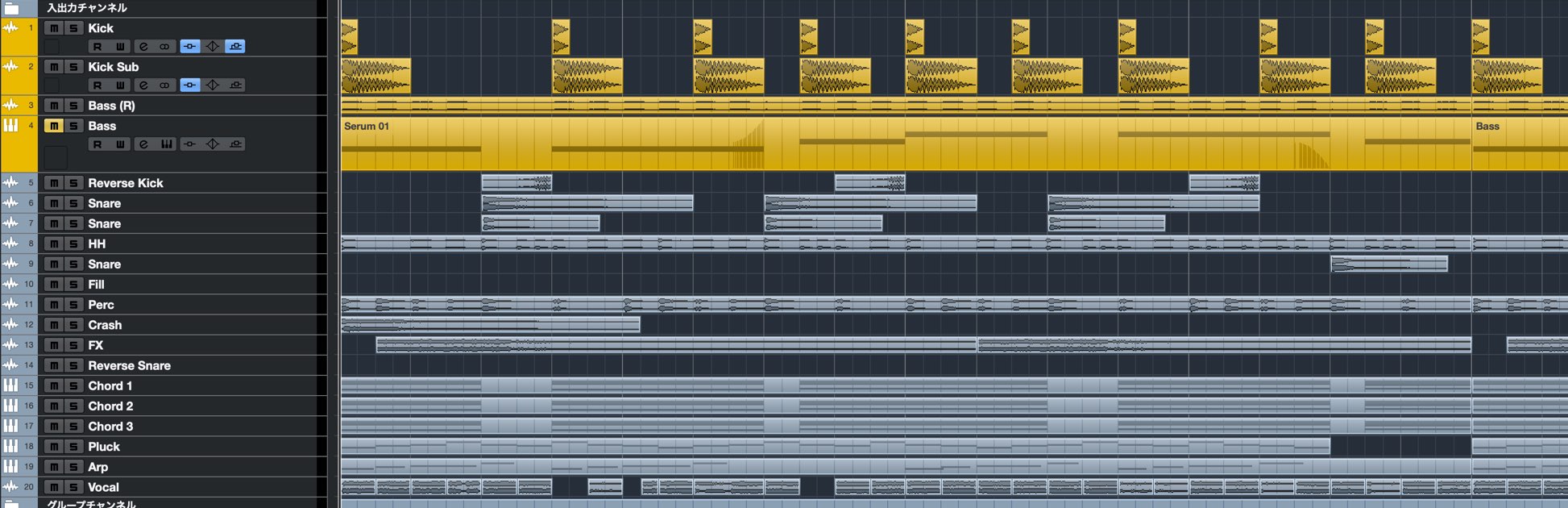Image resolution: width=1568 pixels, height=508 pixels.
Task: Enable write automation on Kick track
Action: coord(120,47)
